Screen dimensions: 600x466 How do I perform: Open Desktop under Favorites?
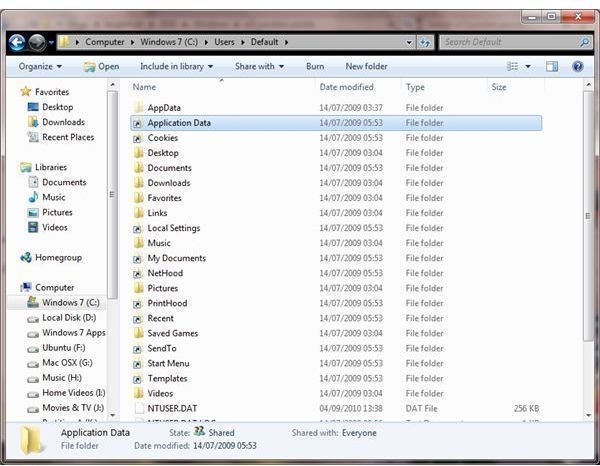coord(50,107)
